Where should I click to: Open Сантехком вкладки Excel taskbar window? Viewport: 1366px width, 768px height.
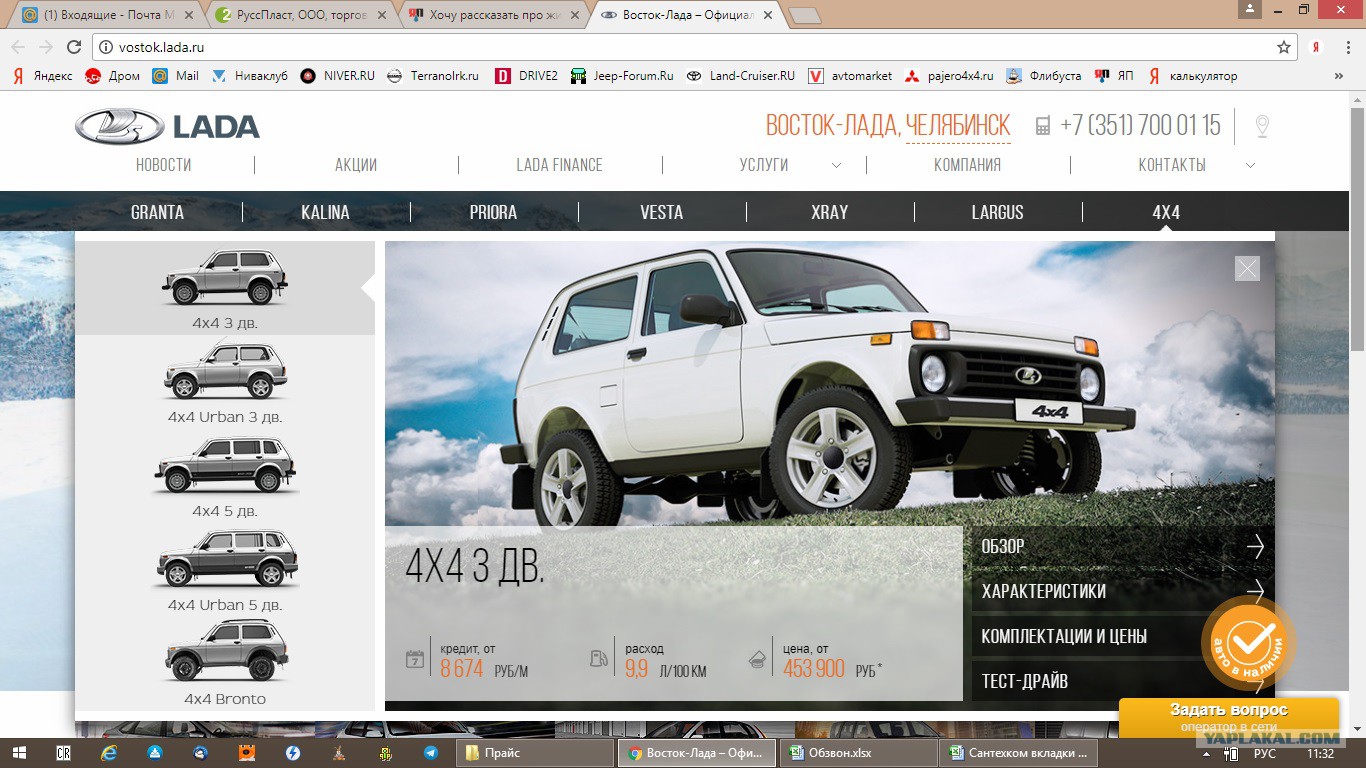[x=1018, y=753]
